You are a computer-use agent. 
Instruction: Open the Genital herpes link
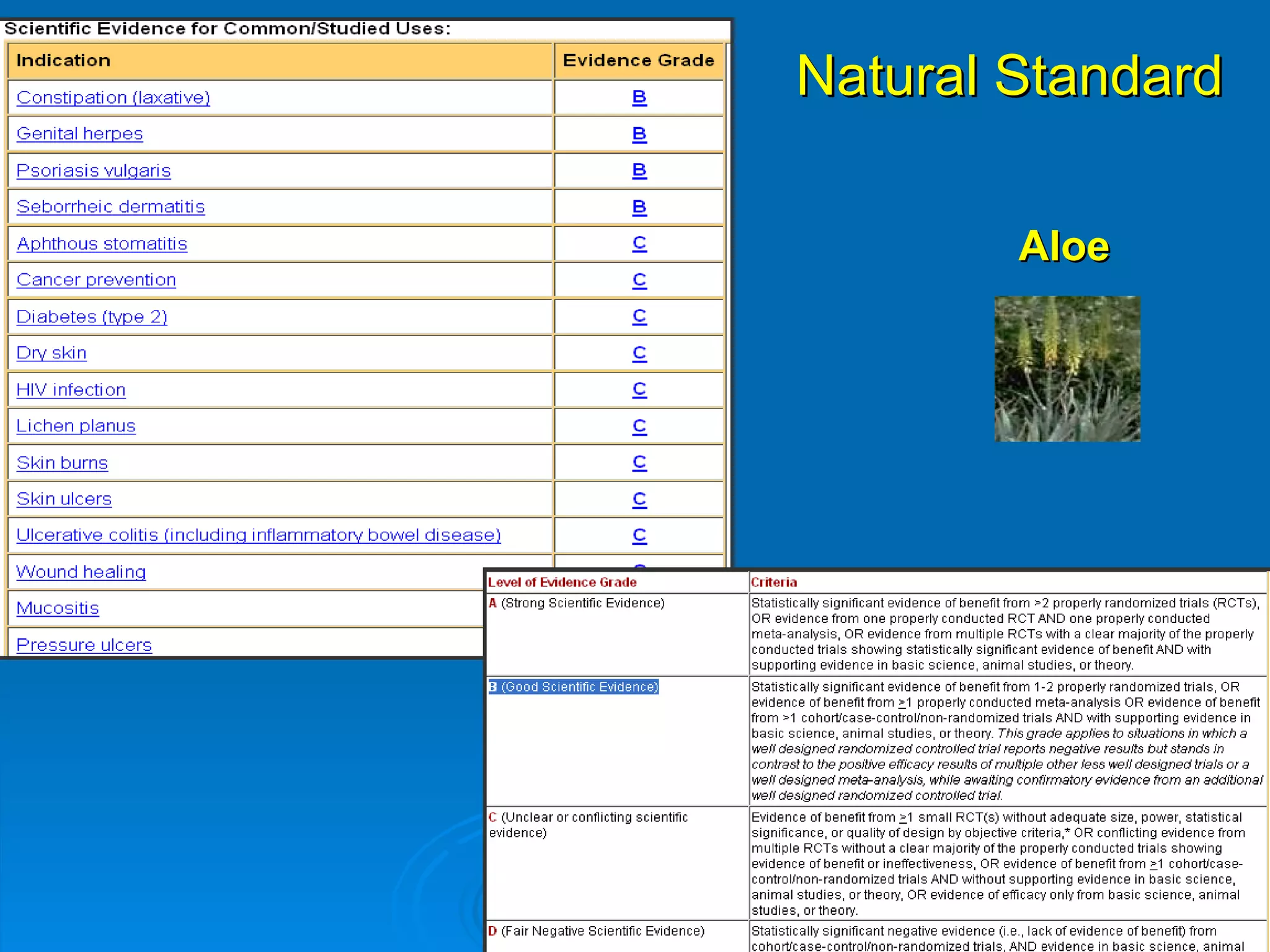coord(79,134)
